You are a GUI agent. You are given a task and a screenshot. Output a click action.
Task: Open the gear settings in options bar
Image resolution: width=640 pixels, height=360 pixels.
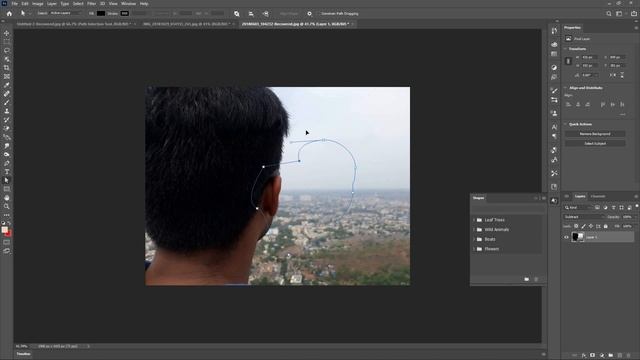pyautogui.click(x=309, y=13)
